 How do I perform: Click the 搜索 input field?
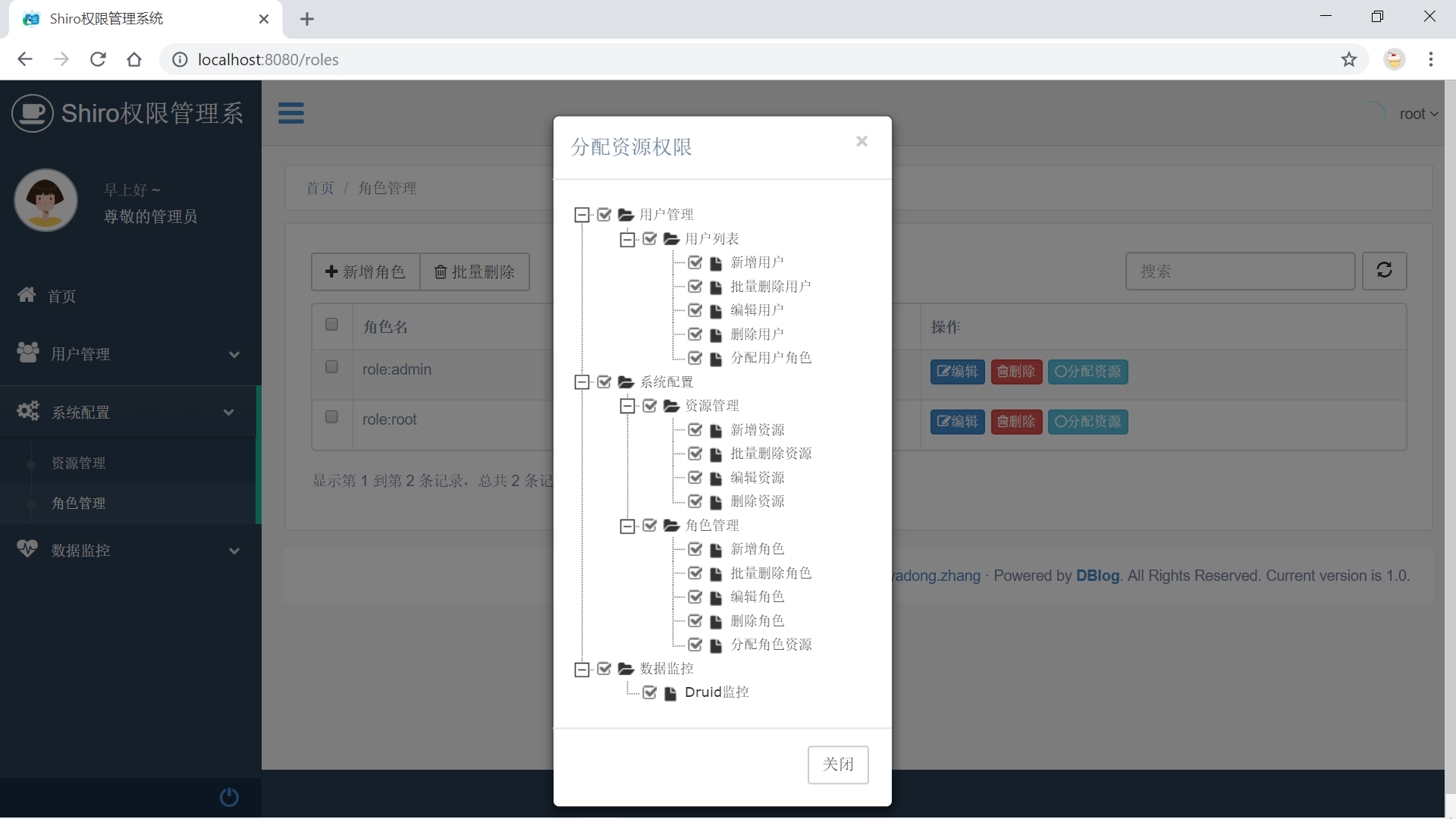point(1240,271)
